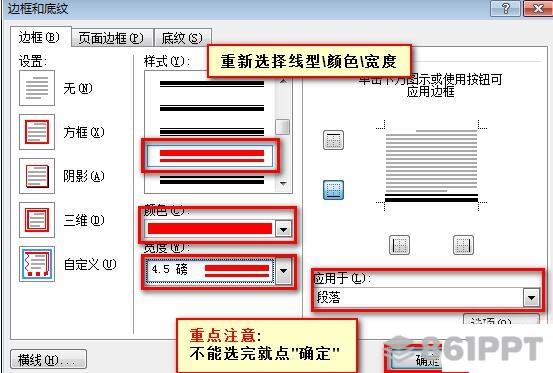Screen dimensions: 553x373
Task: Select the red double-line style in list
Action: [210, 155]
